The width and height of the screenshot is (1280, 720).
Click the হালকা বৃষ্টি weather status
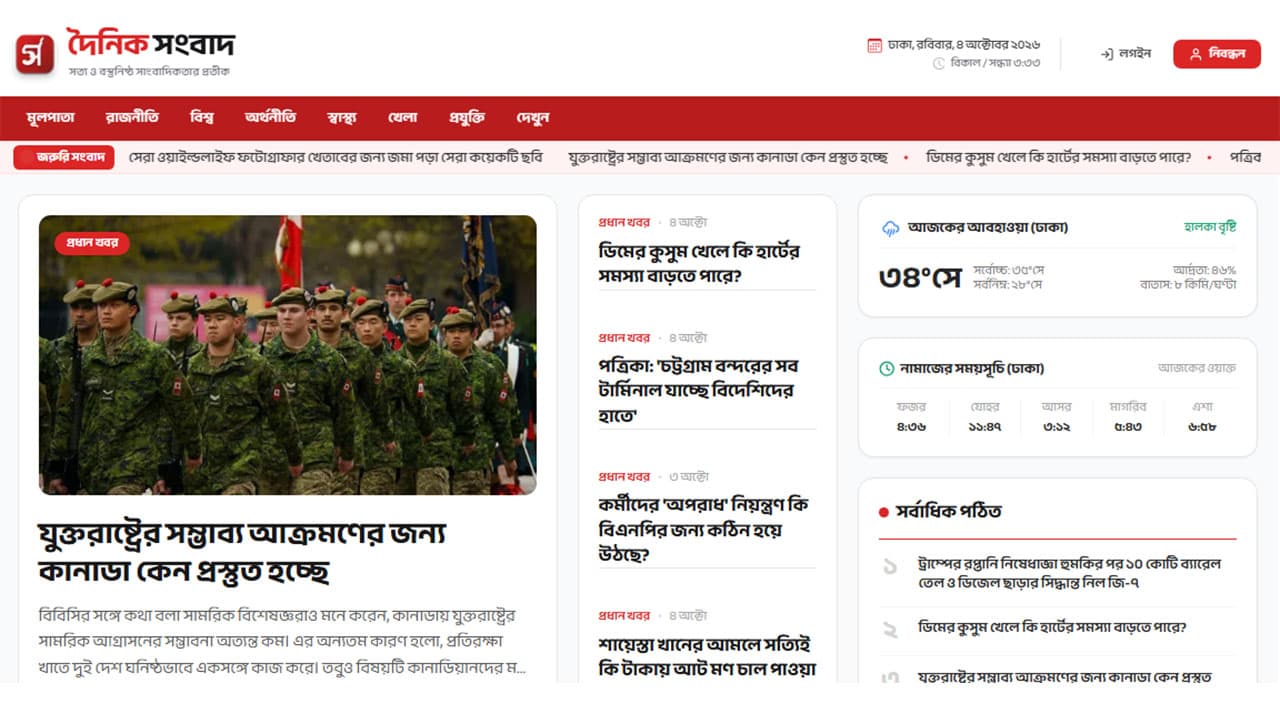click(x=1210, y=227)
